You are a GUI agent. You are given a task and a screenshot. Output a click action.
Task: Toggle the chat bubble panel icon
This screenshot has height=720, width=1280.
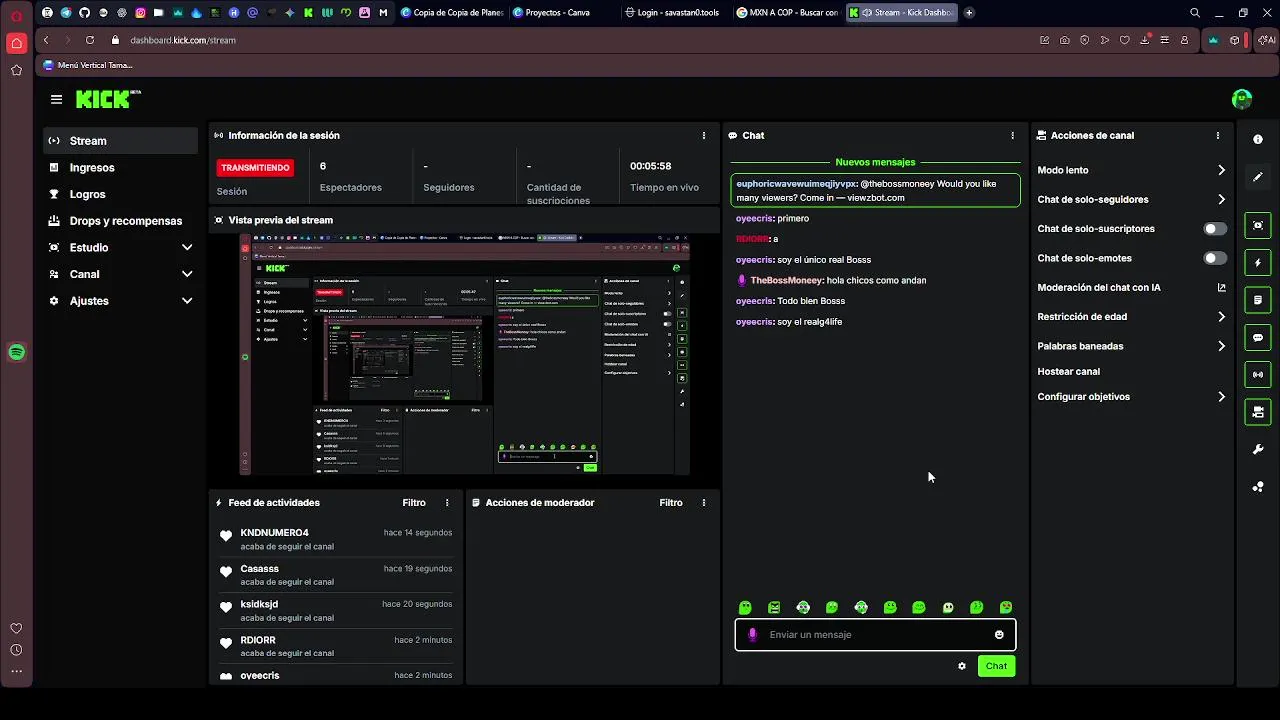click(1258, 338)
